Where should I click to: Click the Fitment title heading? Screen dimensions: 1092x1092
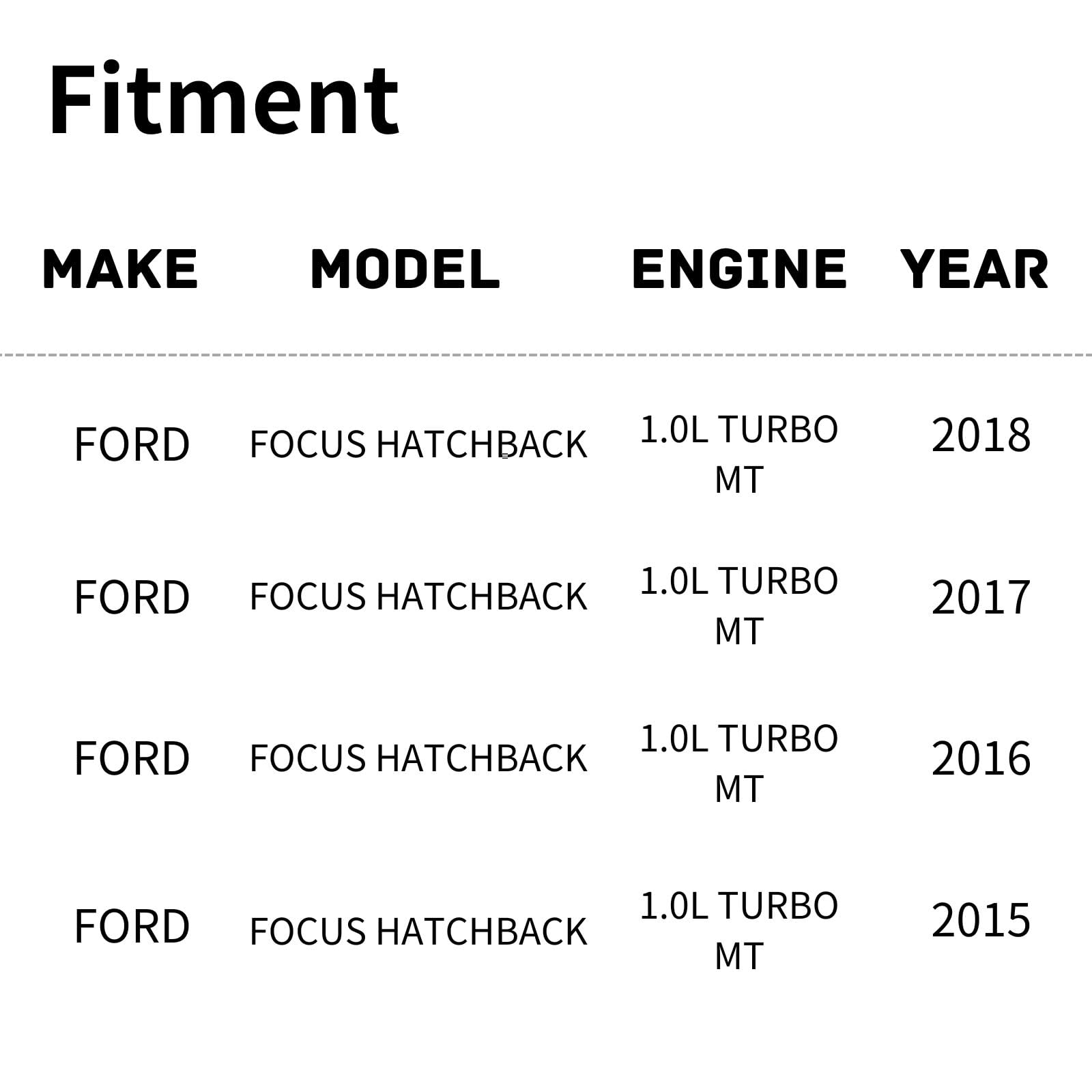[224, 100]
